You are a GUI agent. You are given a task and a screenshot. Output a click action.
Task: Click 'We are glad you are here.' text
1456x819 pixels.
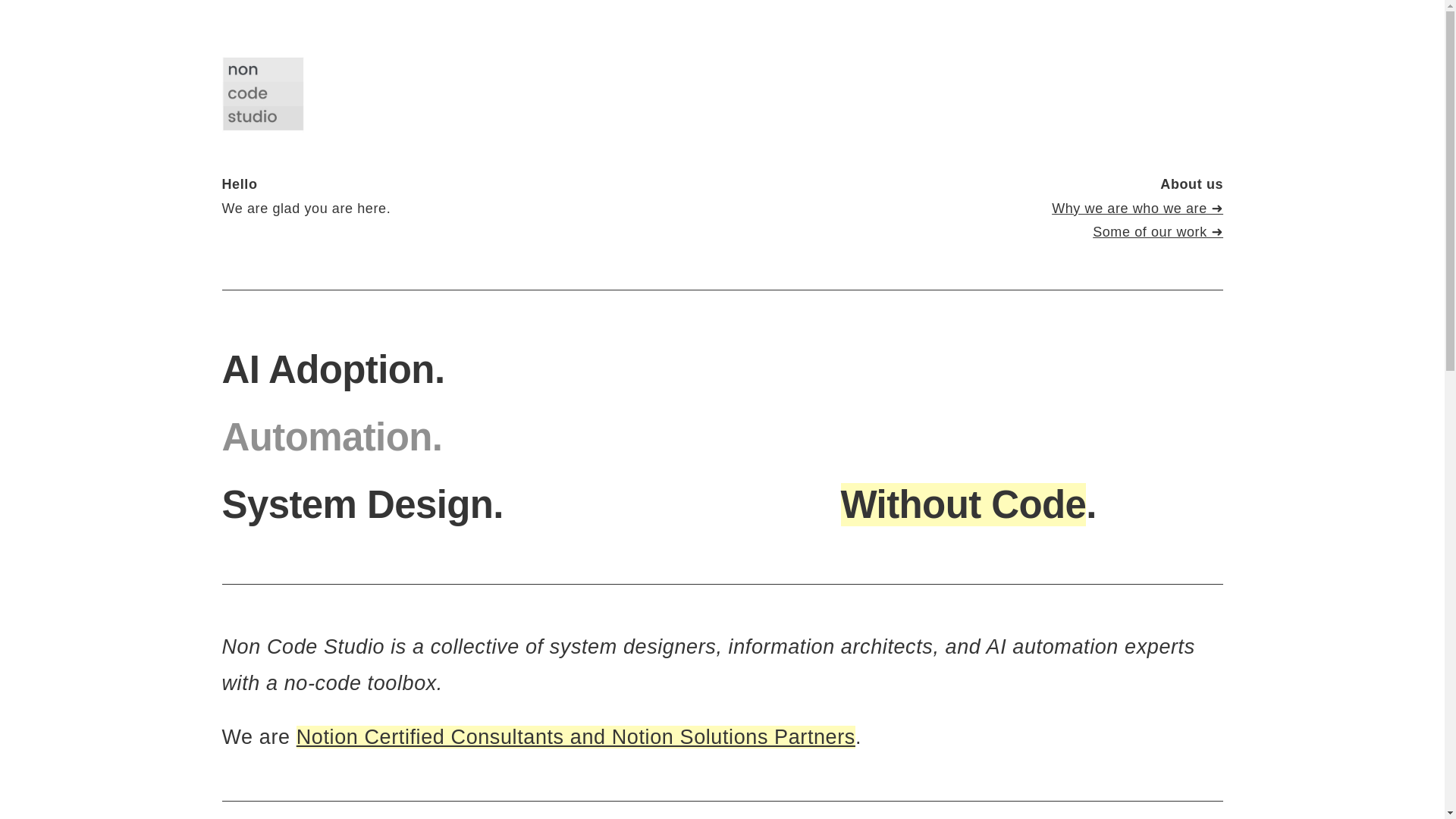tap(306, 209)
